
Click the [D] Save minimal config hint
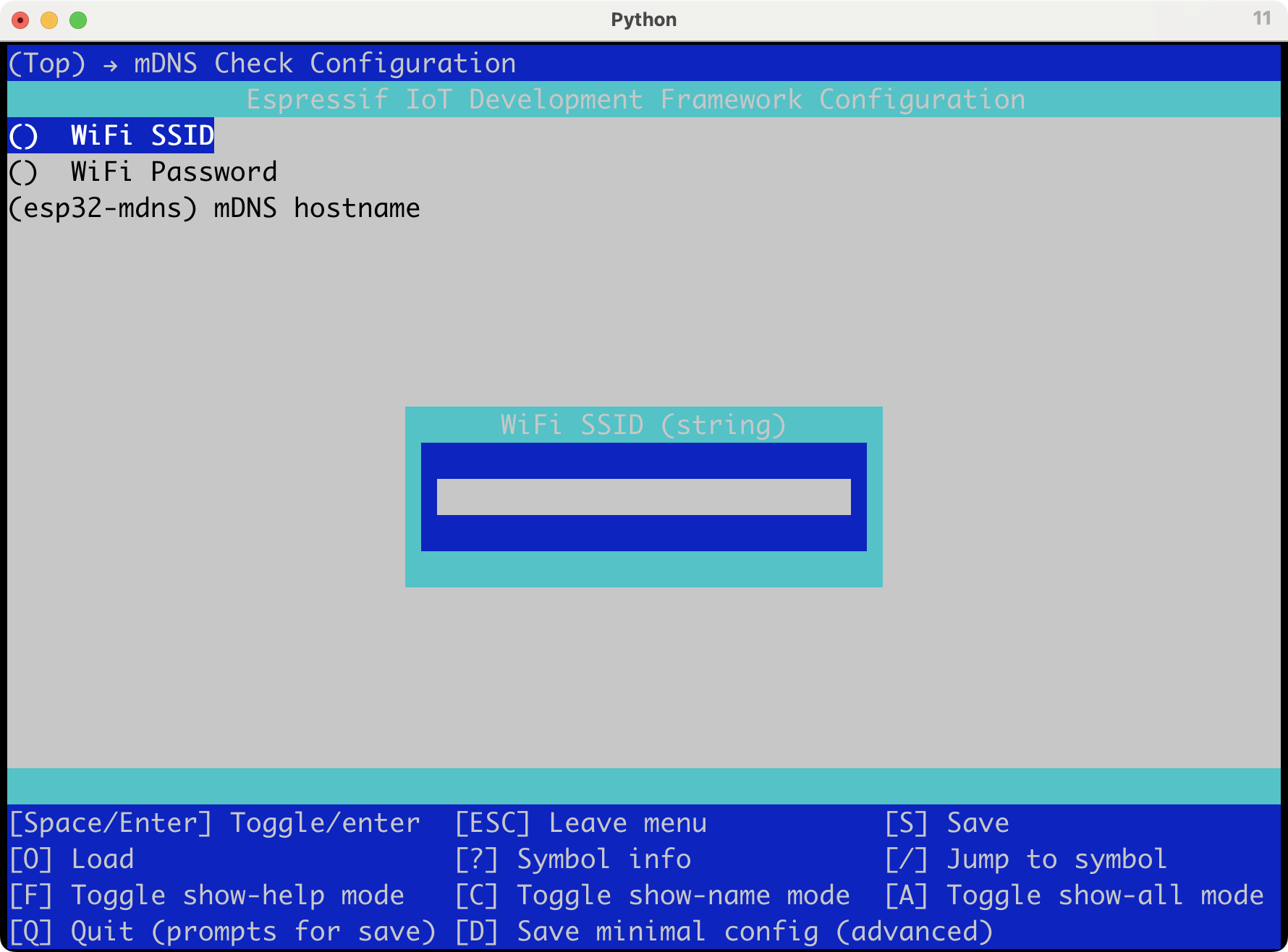pyautogui.click(x=724, y=931)
